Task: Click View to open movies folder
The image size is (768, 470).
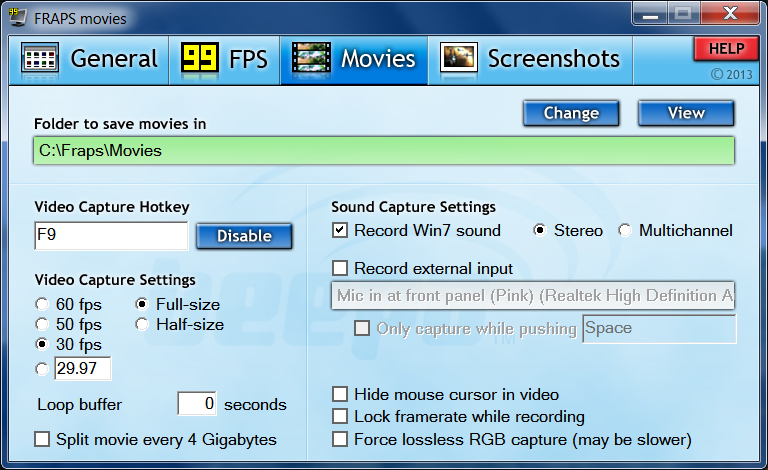Action: (686, 114)
